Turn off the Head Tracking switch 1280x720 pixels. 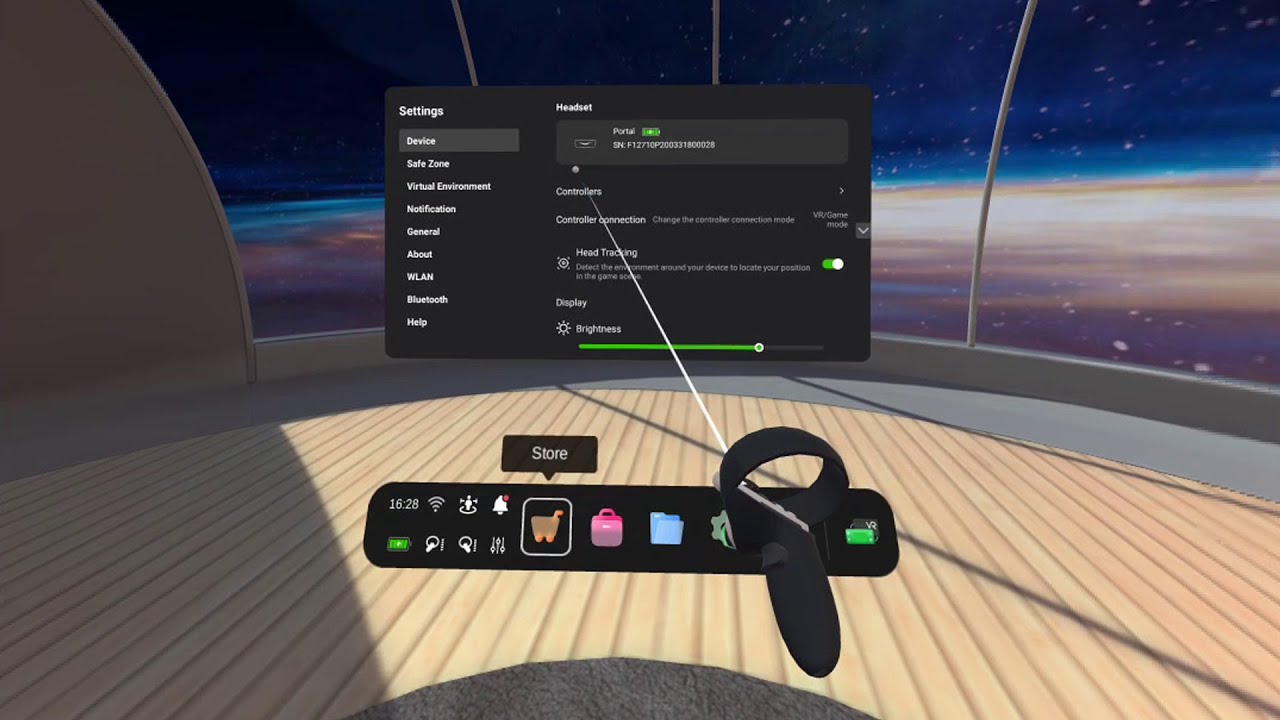pyautogui.click(x=832, y=264)
